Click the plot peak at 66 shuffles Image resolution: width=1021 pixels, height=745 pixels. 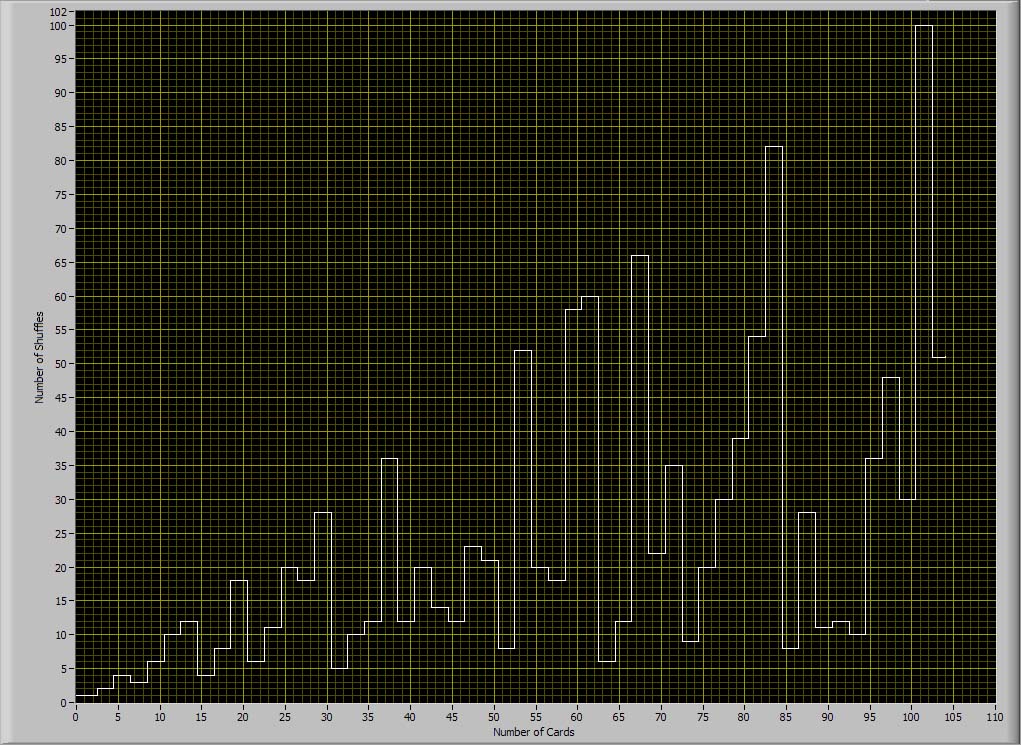pyautogui.click(x=640, y=256)
